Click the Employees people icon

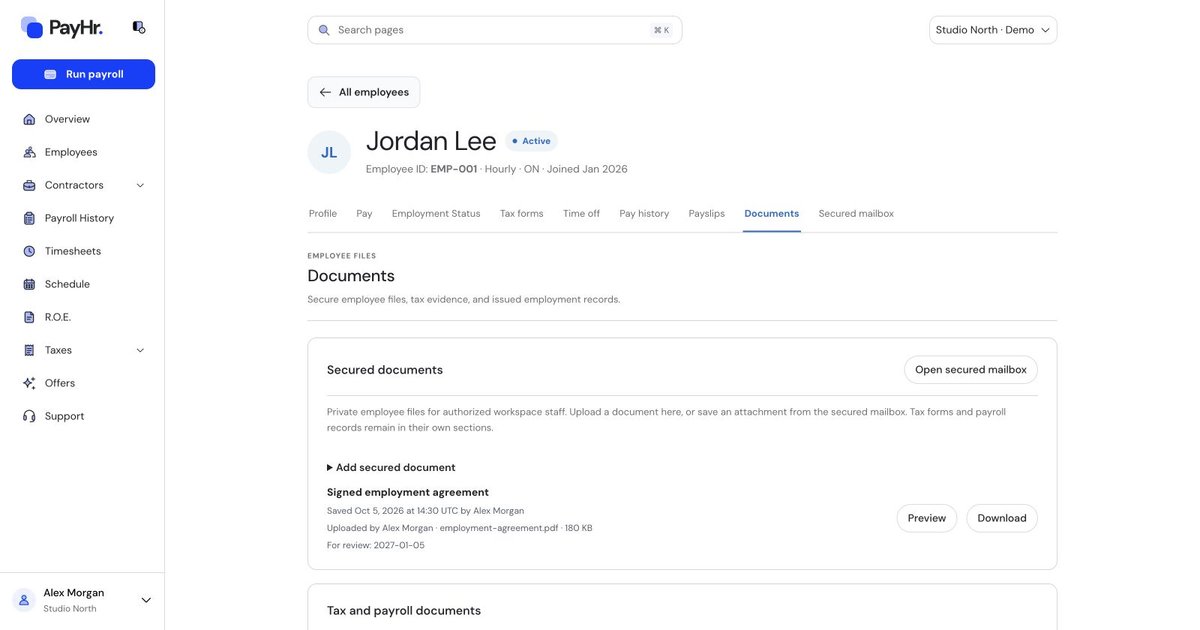click(29, 152)
